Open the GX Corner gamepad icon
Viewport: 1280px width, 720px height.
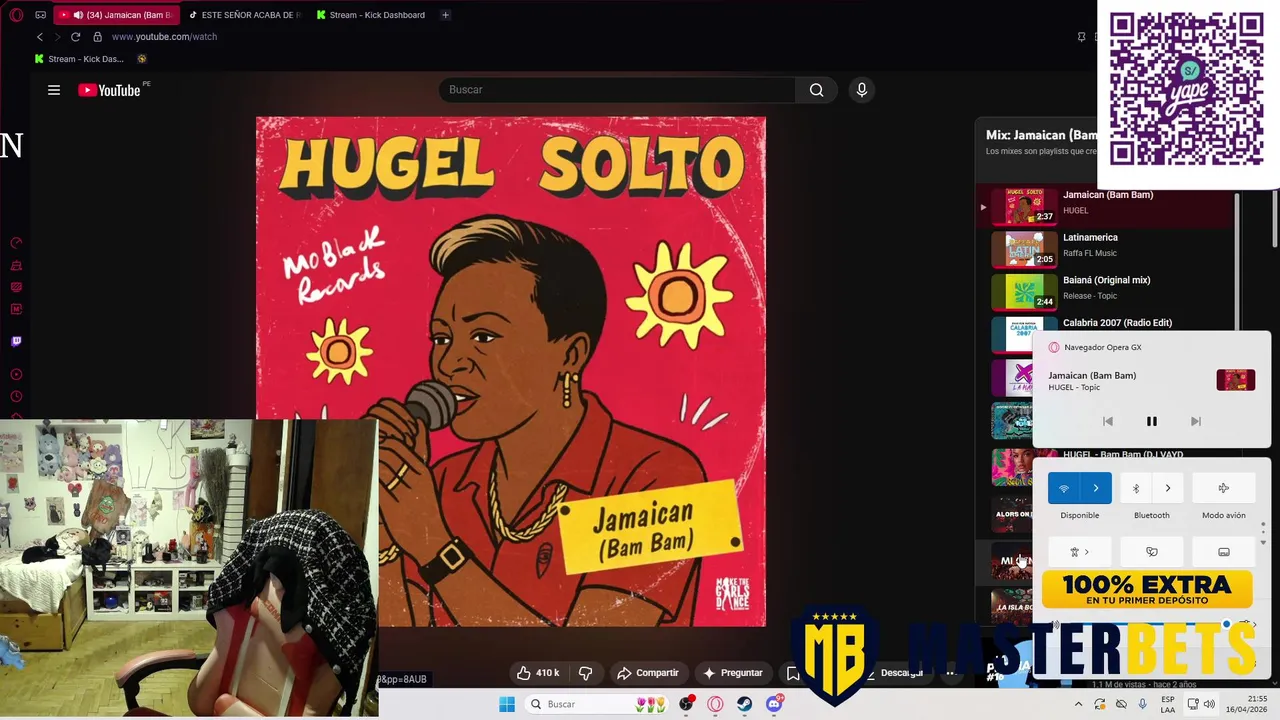click(40, 15)
